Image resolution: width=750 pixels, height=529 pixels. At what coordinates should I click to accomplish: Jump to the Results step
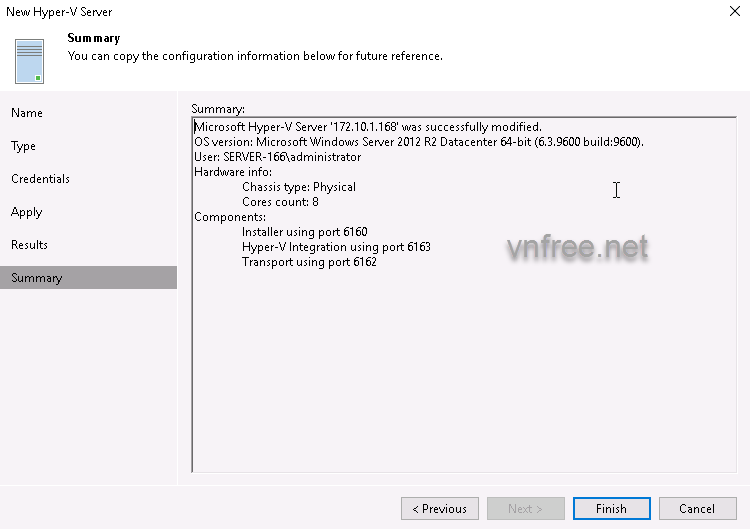pyautogui.click(x=30, y=245)
